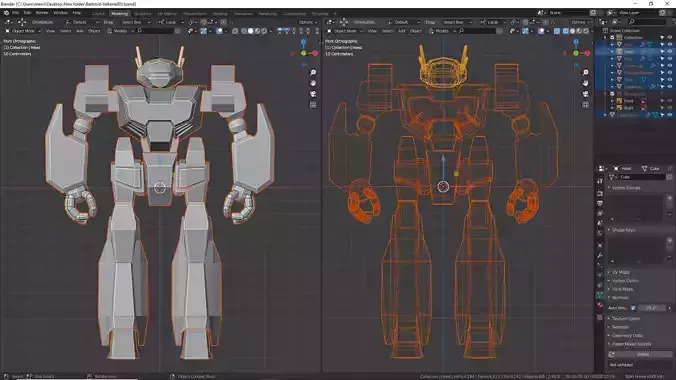Open Scene properties tab icon

click(600, 223)
